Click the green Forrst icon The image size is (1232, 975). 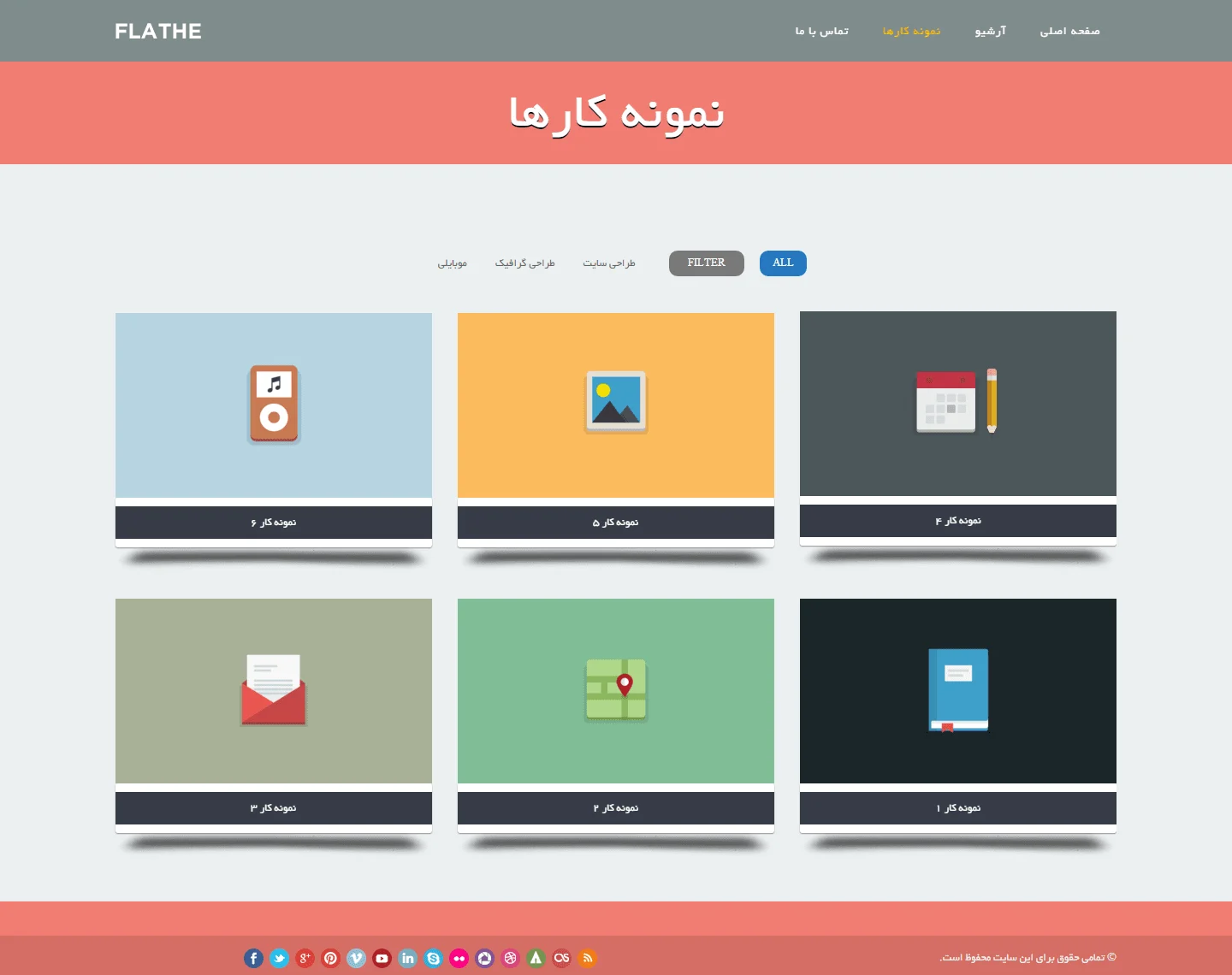536,958
